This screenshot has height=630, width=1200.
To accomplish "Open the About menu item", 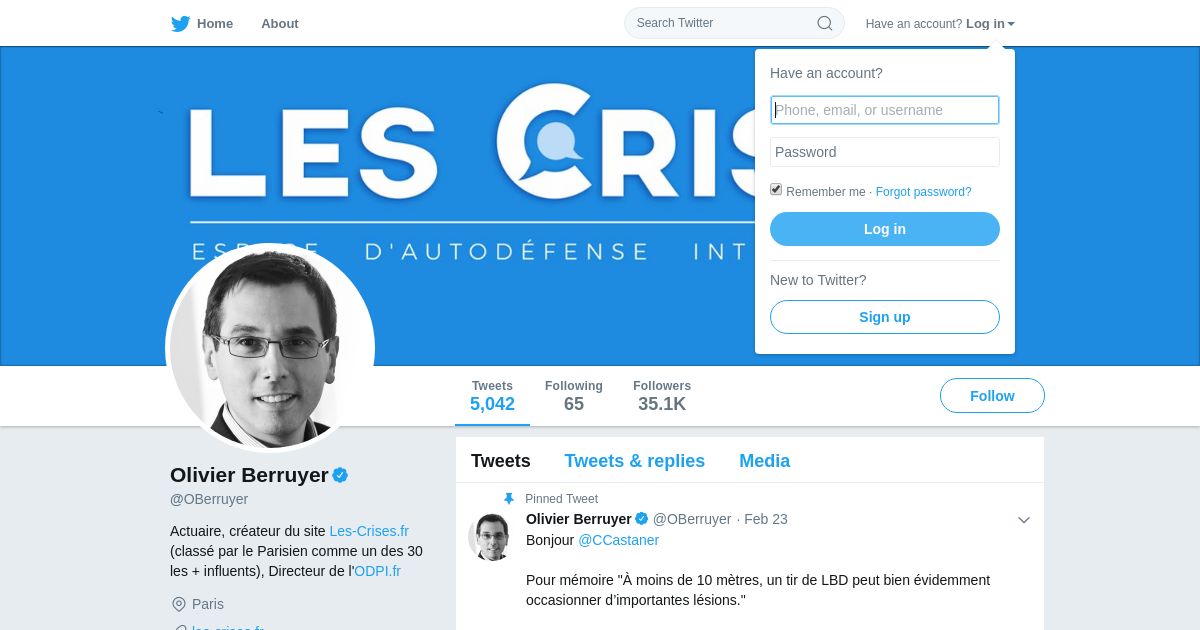I will [x=280, y=24].
